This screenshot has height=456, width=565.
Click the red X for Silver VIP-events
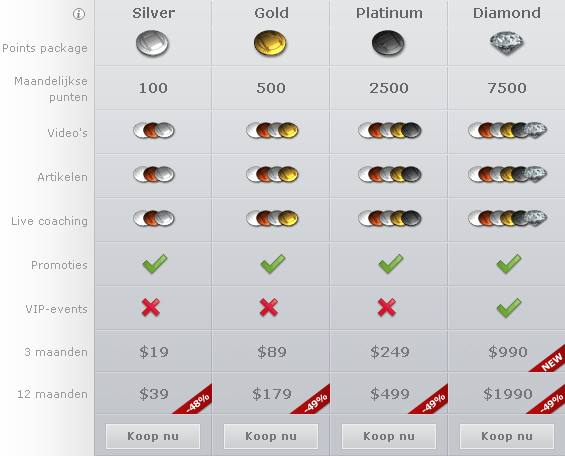[151, 308]
